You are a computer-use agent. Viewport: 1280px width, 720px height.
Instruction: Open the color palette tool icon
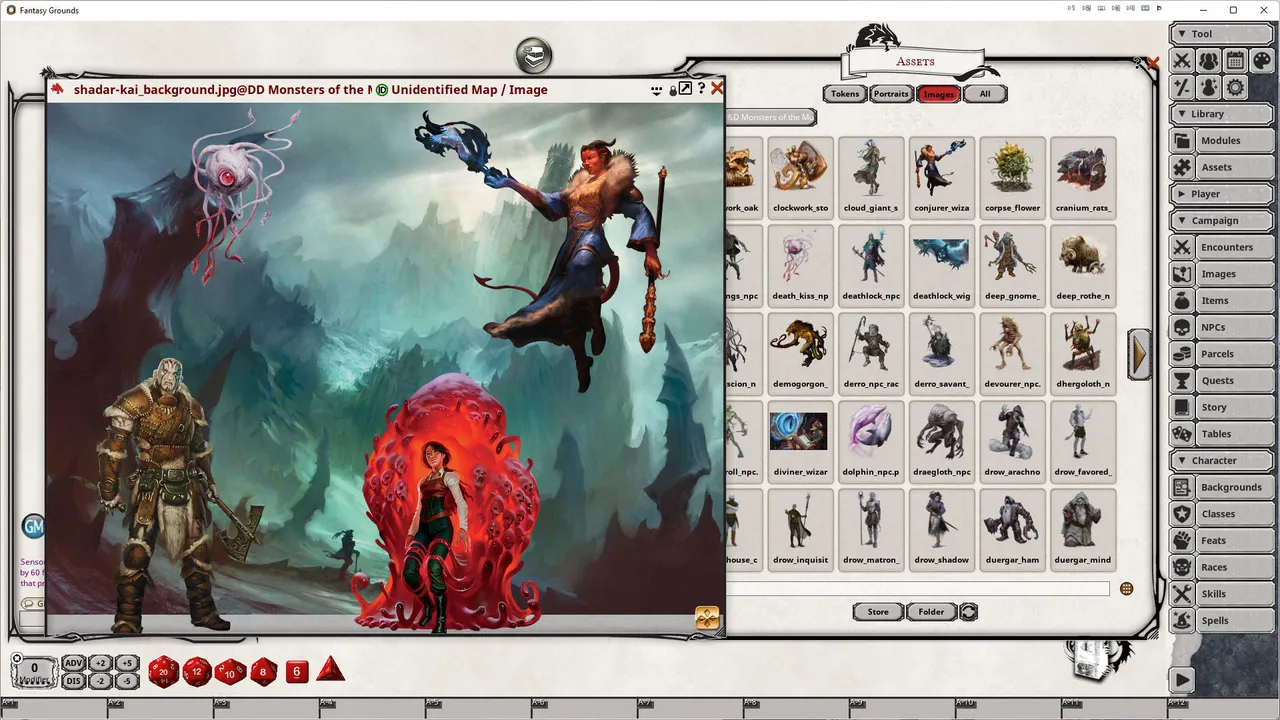1261,61
